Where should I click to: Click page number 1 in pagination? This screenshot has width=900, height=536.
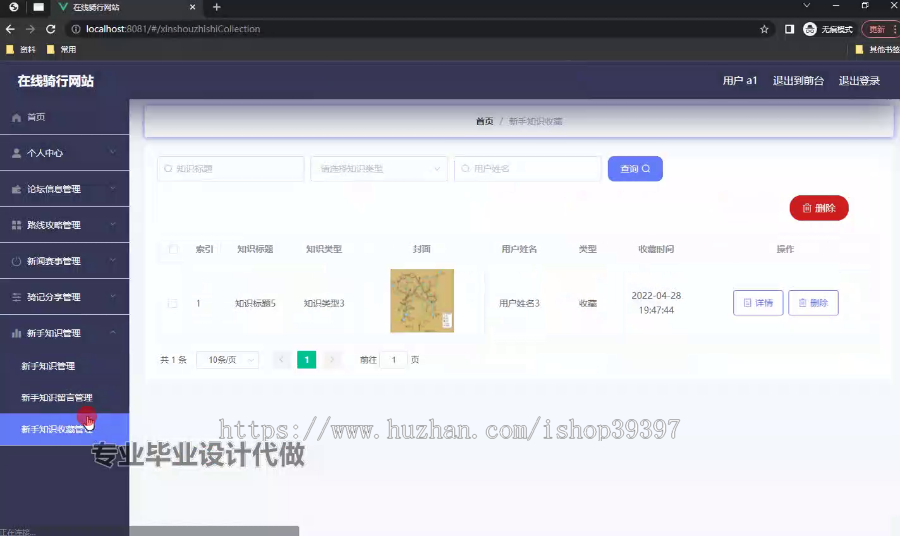[x=307, y=360]
